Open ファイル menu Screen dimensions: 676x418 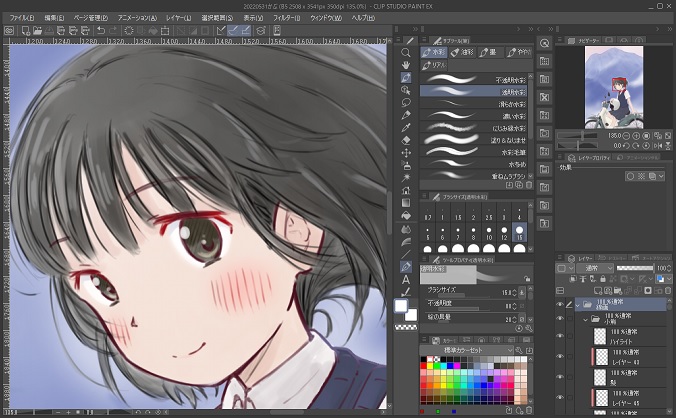(22, 18)
